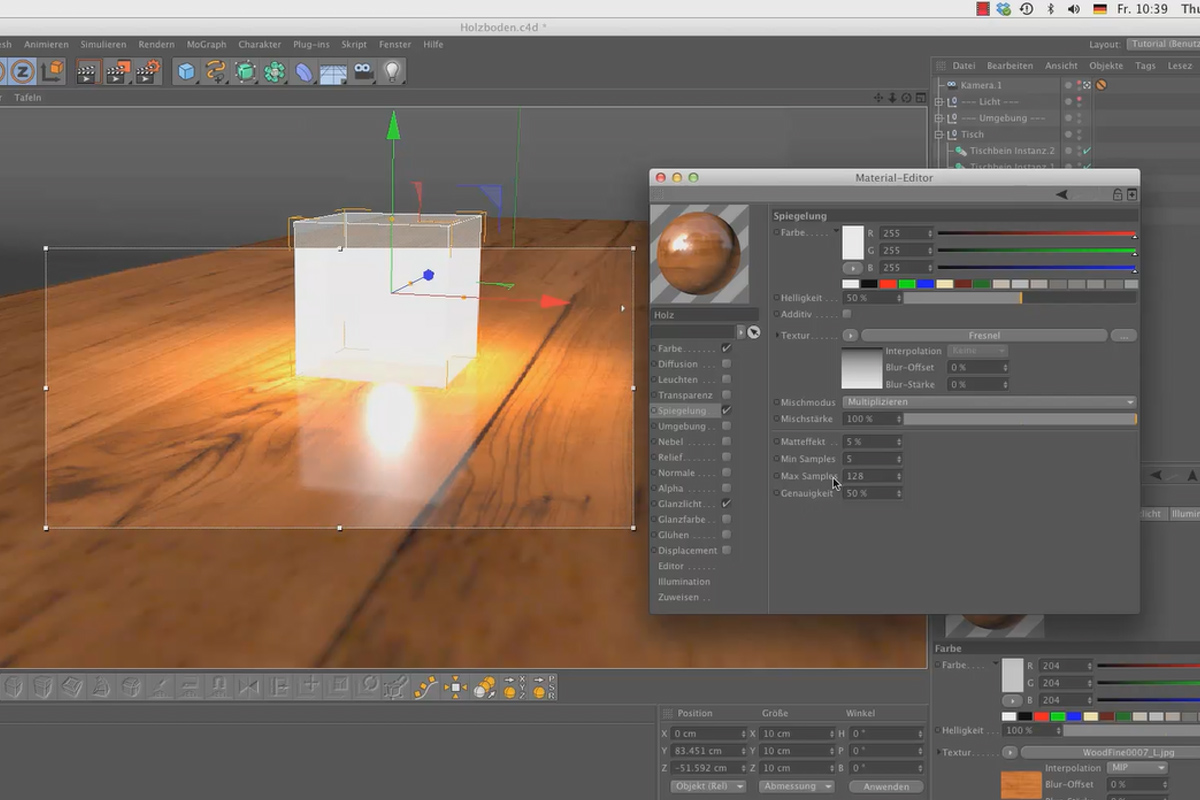This screenshot has width=1200, height=800.
Task: Click the yellow arrows move-center icon in bottom toolbar
Action: pyautogui.click(x=456, y=687)
